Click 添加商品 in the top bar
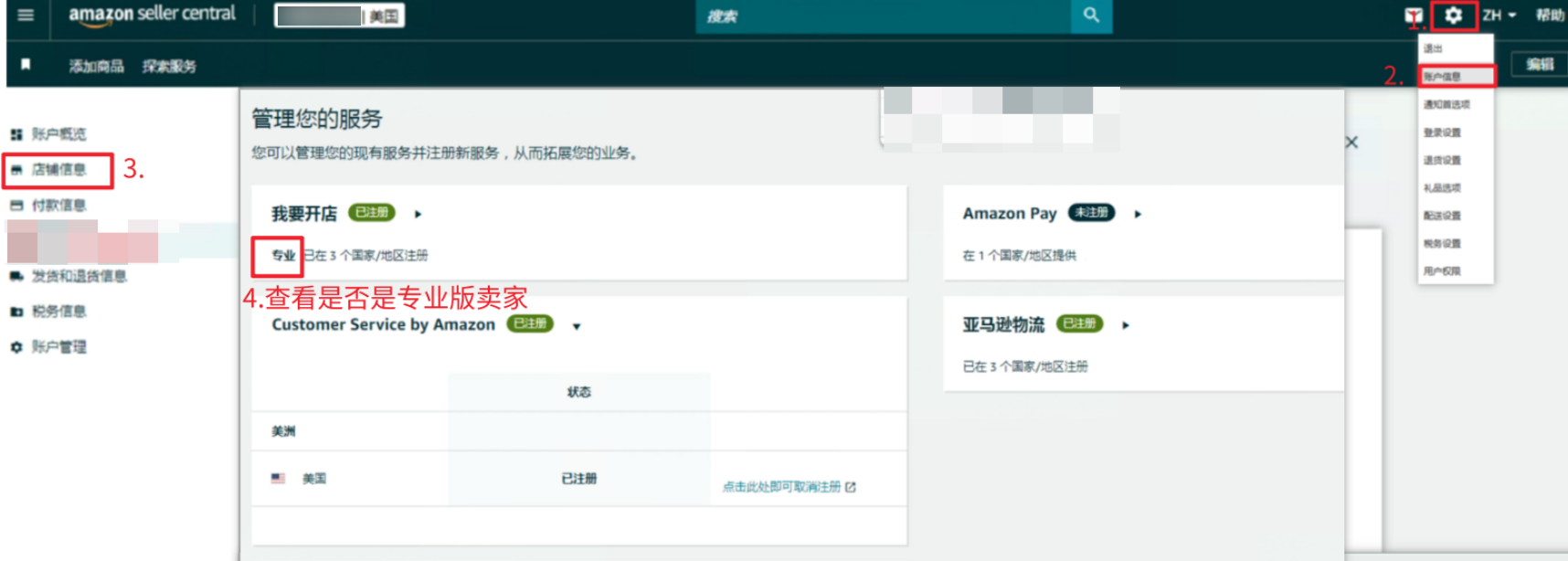1568x561 pixels. [96, 66]
